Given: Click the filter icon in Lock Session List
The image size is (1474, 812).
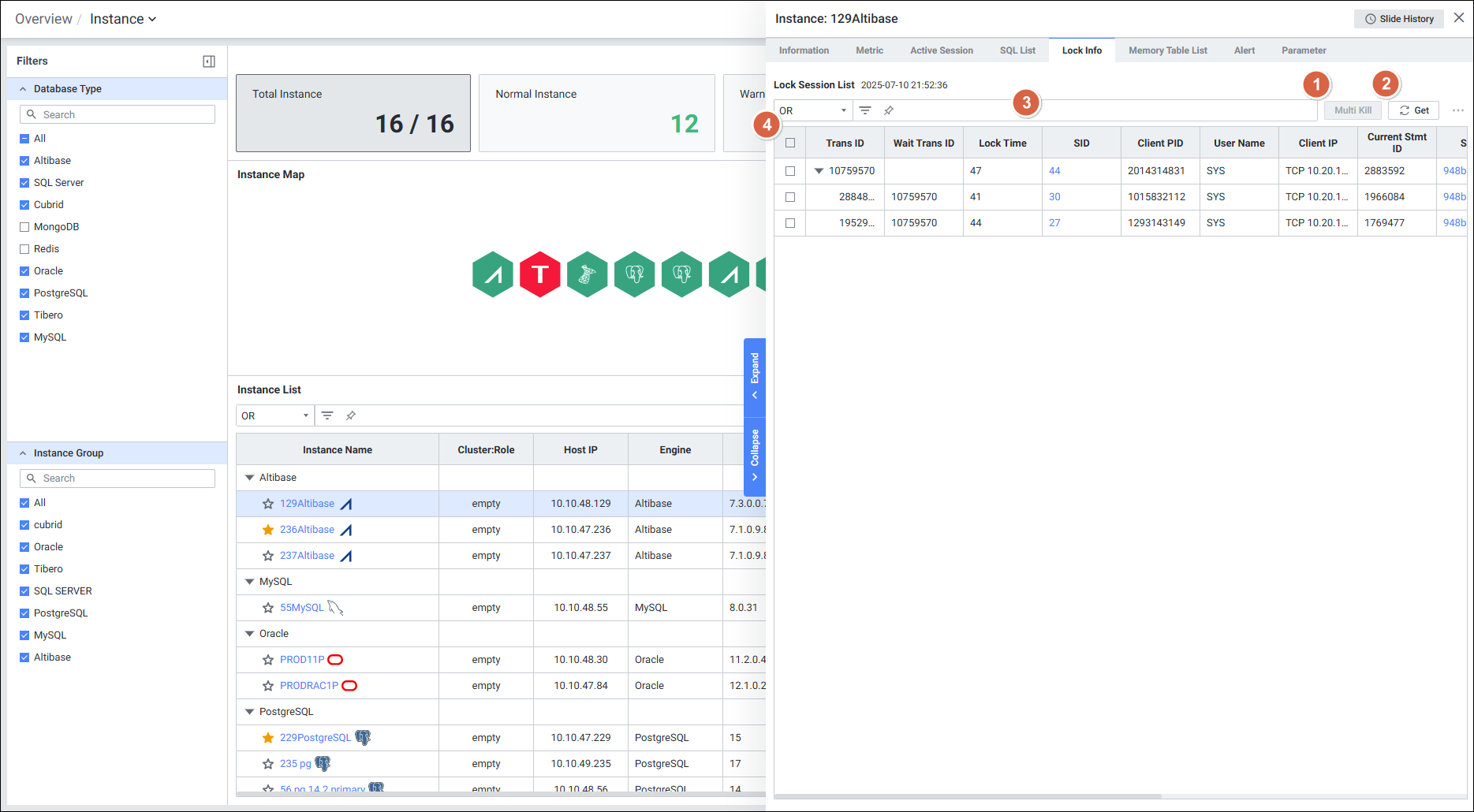Looking at the screenshot, I should click(x=865, y=110).
